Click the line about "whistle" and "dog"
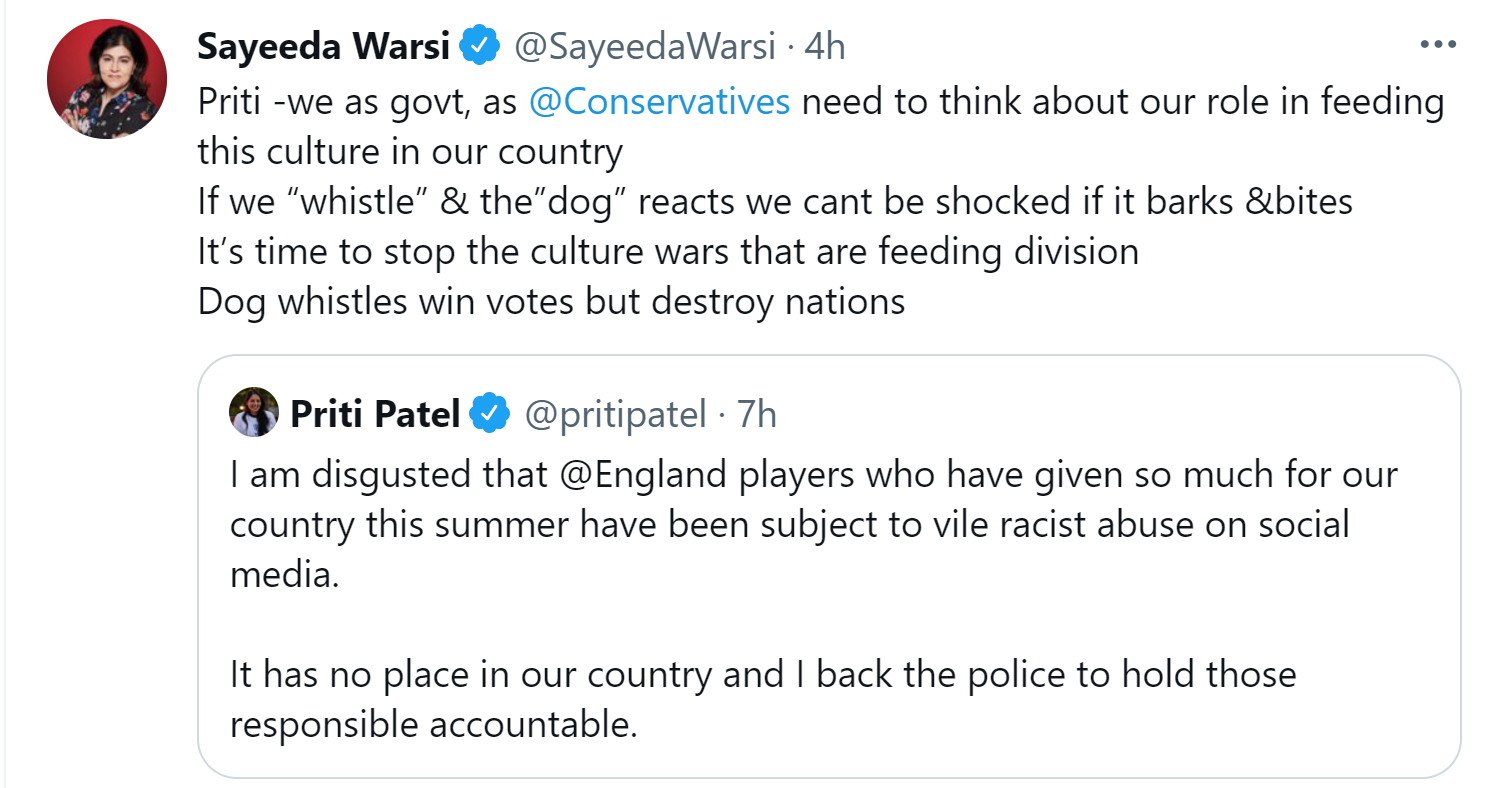This screenshot has height=788, width=1495. (775, 201)
